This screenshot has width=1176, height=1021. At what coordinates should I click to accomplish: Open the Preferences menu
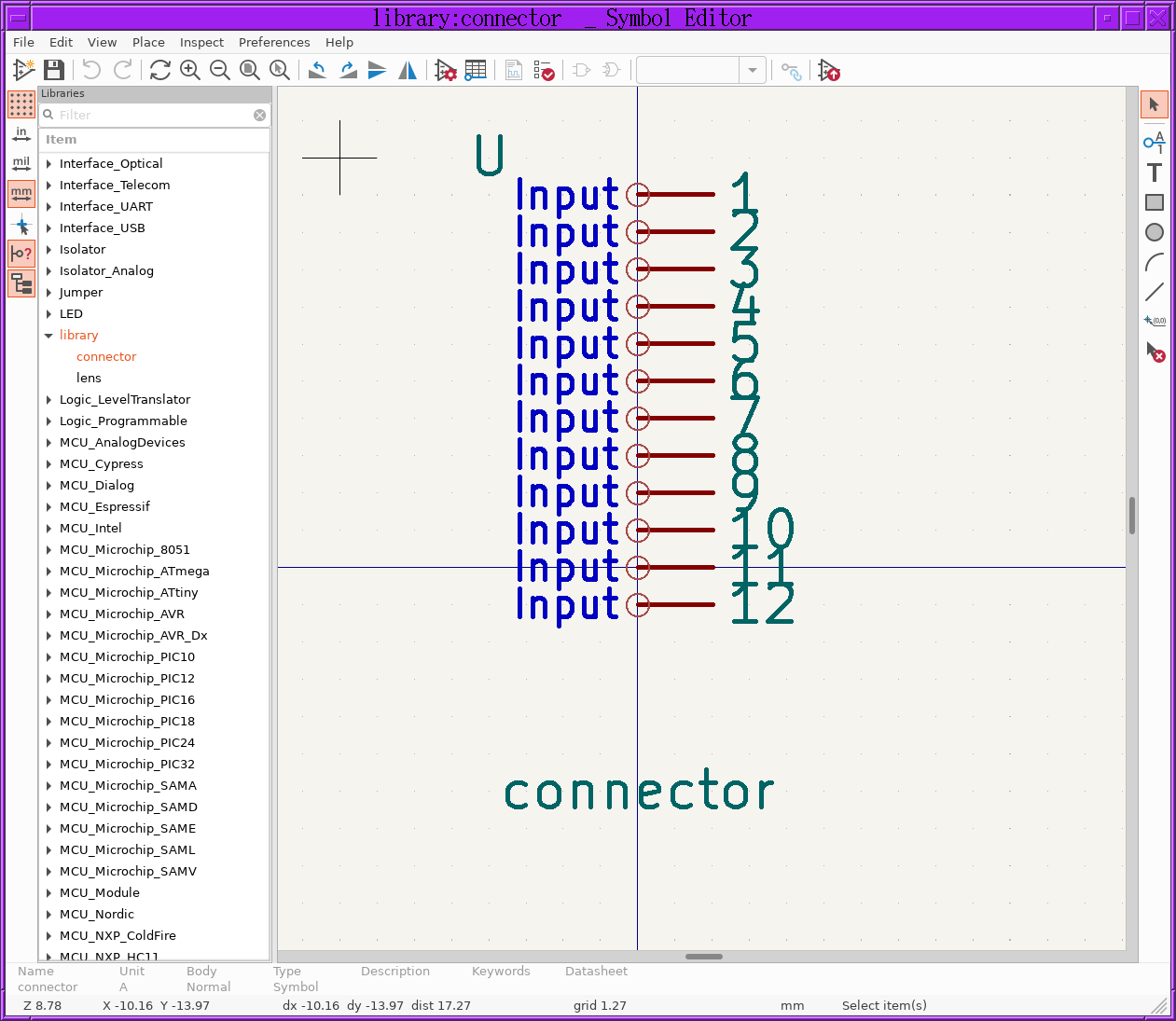click(274, 42)
